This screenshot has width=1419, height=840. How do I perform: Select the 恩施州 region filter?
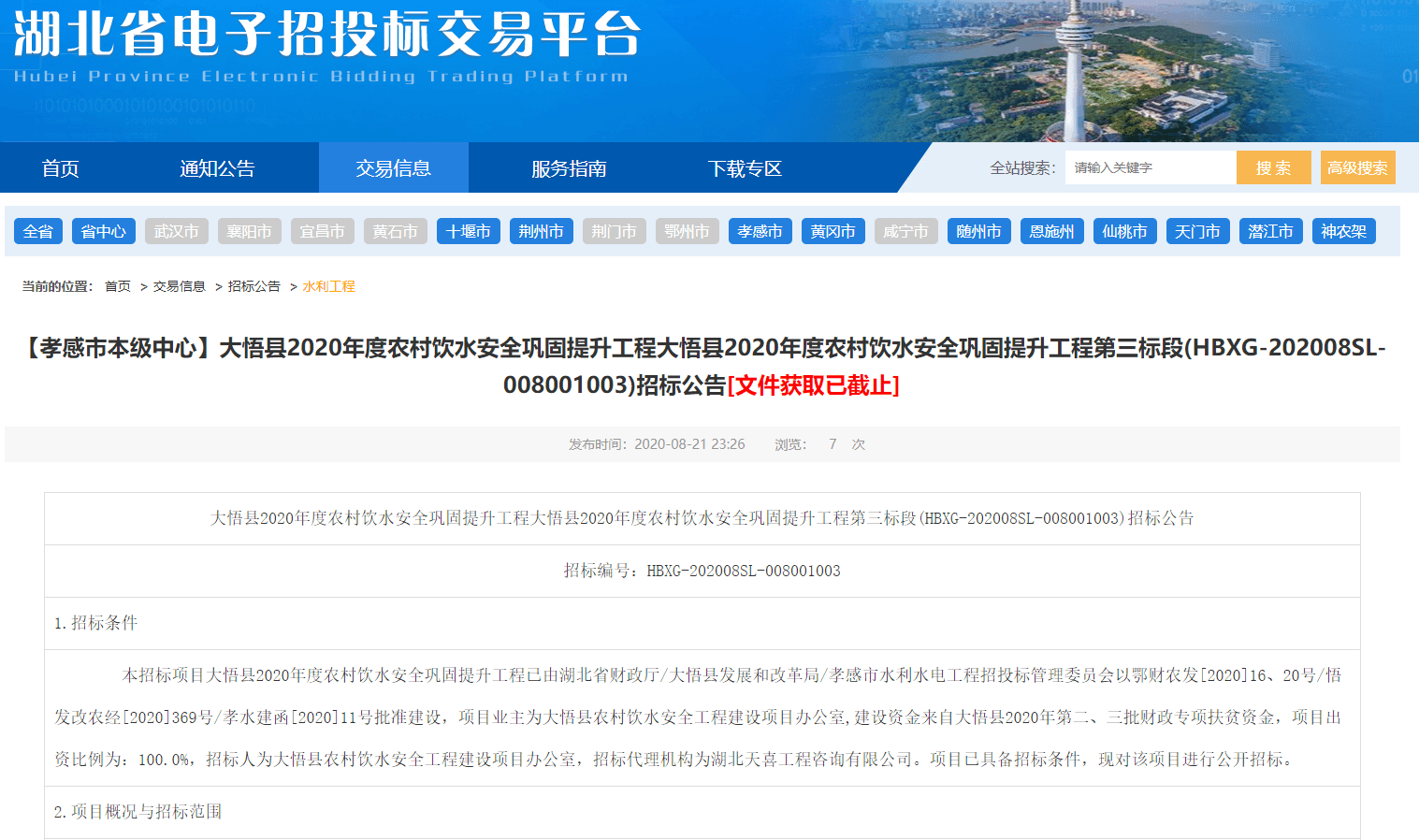point(1052,231)
